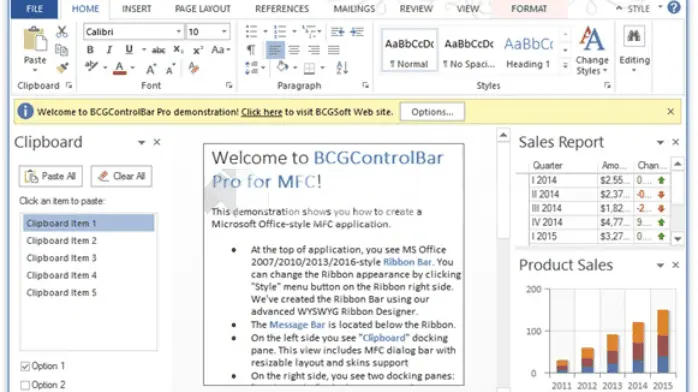Click the numbered list icon
This screenshot has height=392, width=698.
280,32
